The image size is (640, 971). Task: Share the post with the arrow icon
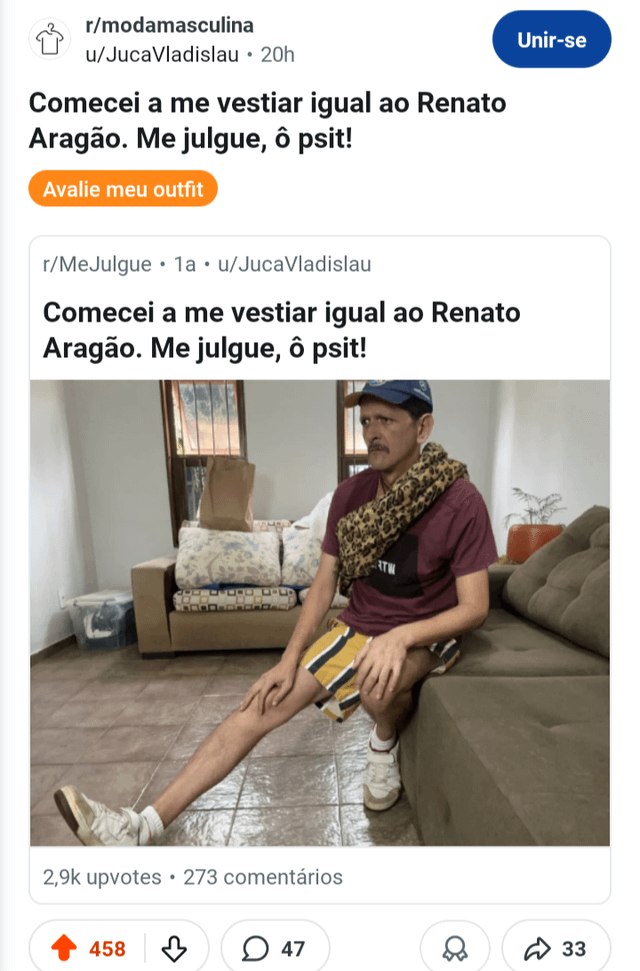pos(537,948)
